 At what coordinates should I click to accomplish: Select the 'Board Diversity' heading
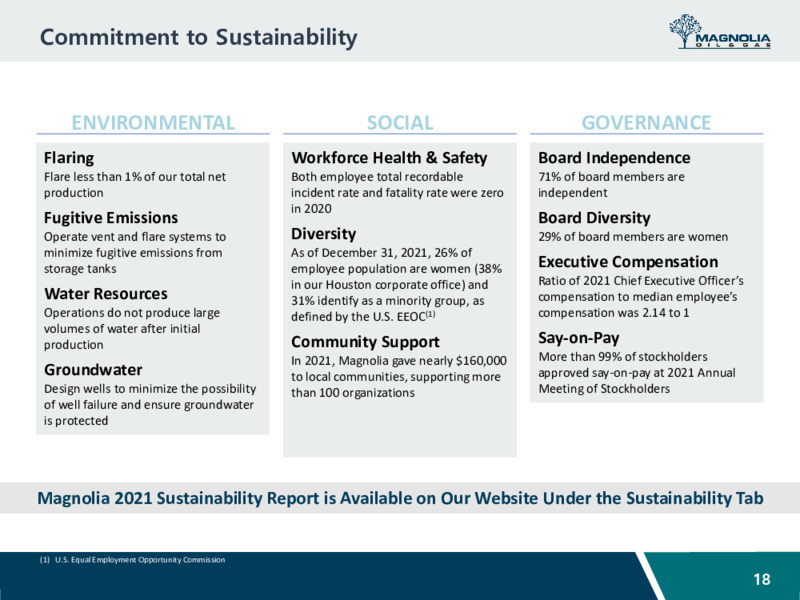594,218
